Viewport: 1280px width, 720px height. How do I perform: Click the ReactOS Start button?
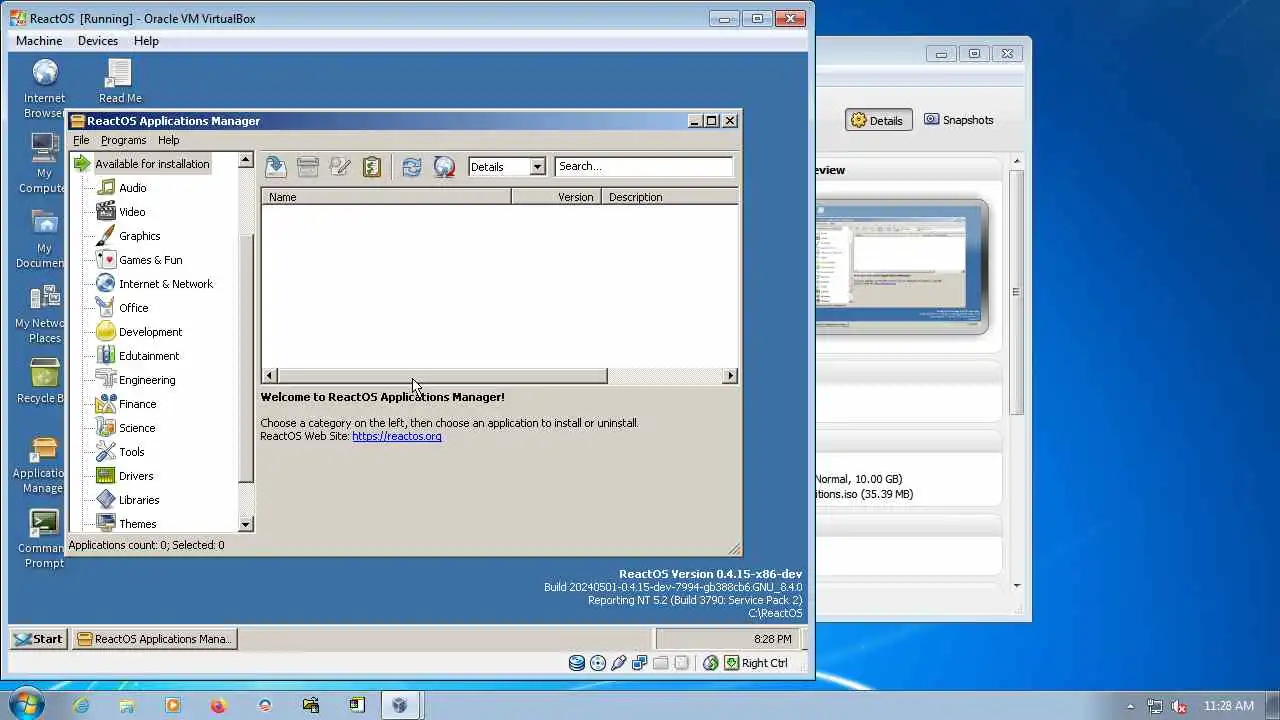38,639
